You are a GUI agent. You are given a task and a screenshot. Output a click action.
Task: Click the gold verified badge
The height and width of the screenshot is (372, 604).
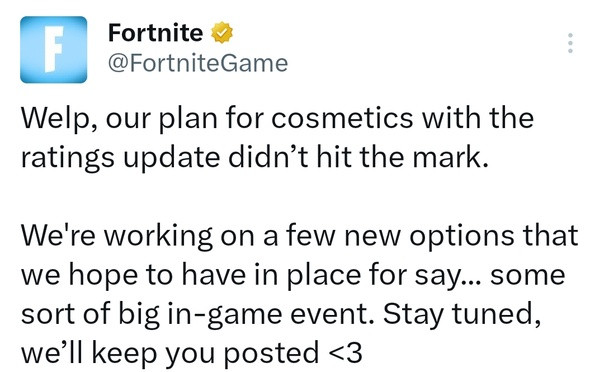pyautogui.click(x=222, y=33)
